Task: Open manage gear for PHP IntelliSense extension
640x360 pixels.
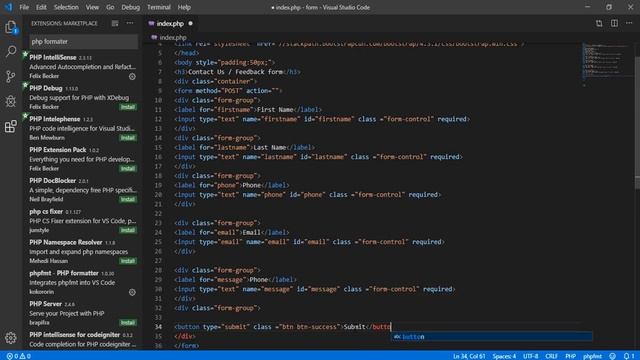Action: click(132, 76)
